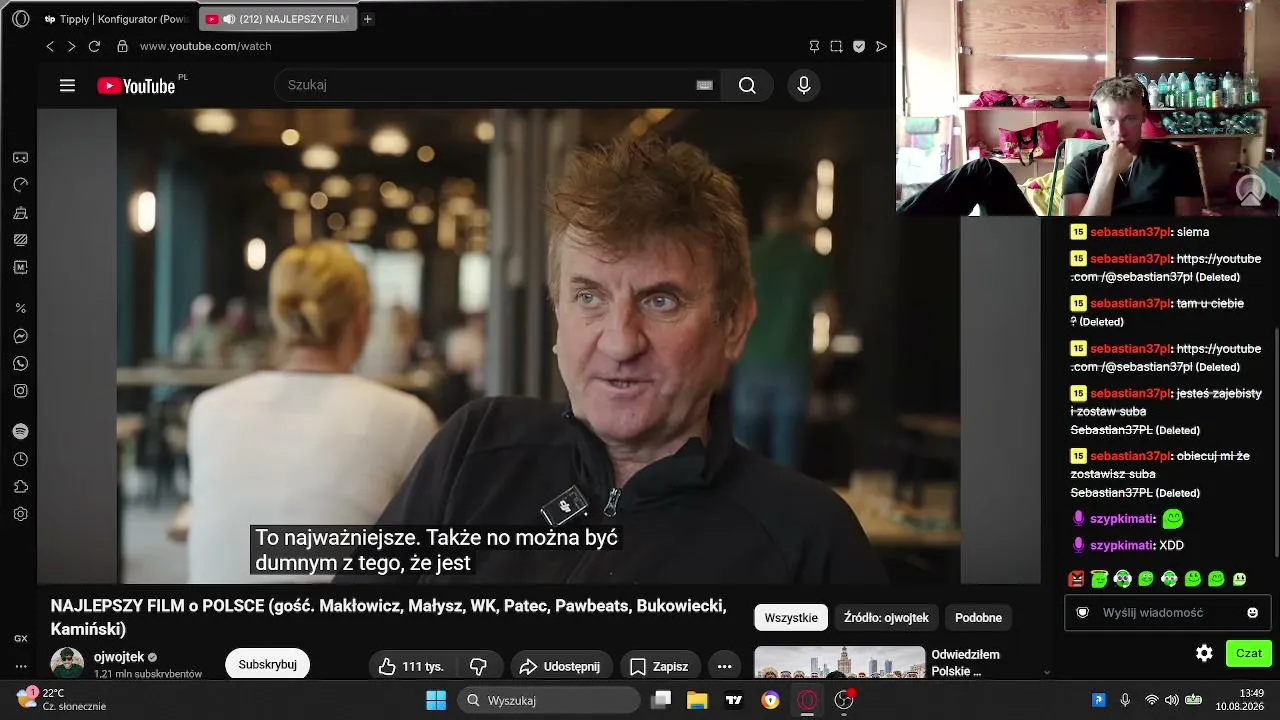Reload the YouTube page
This screenshot has width=1280, height=720.
[94, 46]
